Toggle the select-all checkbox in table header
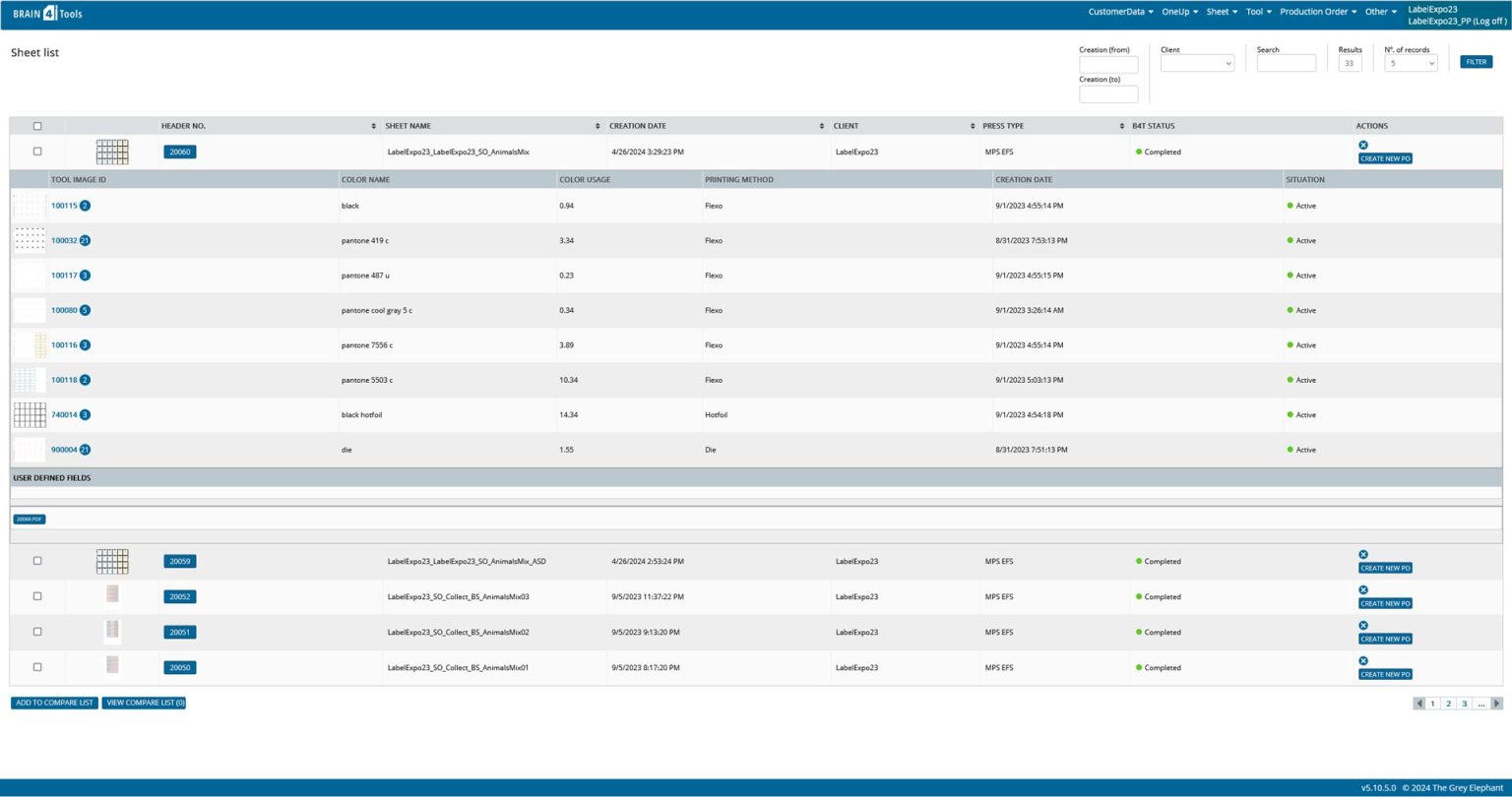Viewport: 1512px width, 797px height. pos(37,126)
